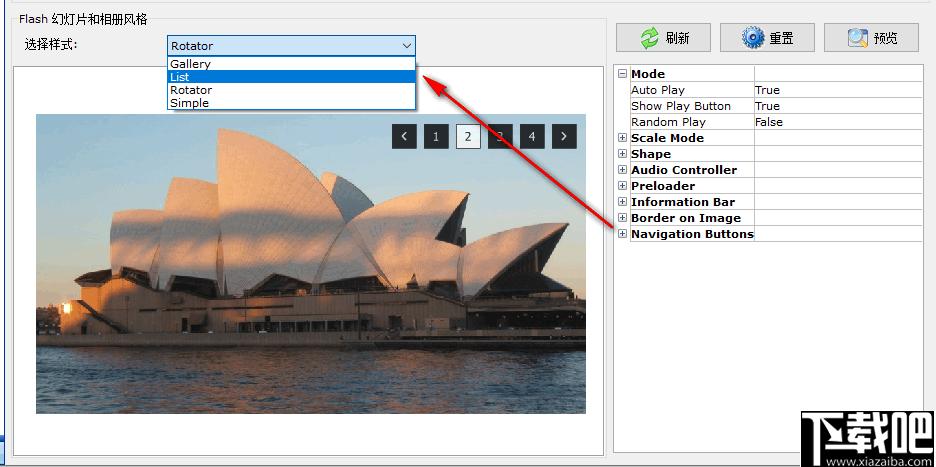Select highlighted slide 2 button
Image resolution: width=936 pixels, height=467 pixels.
click(468, 136)
